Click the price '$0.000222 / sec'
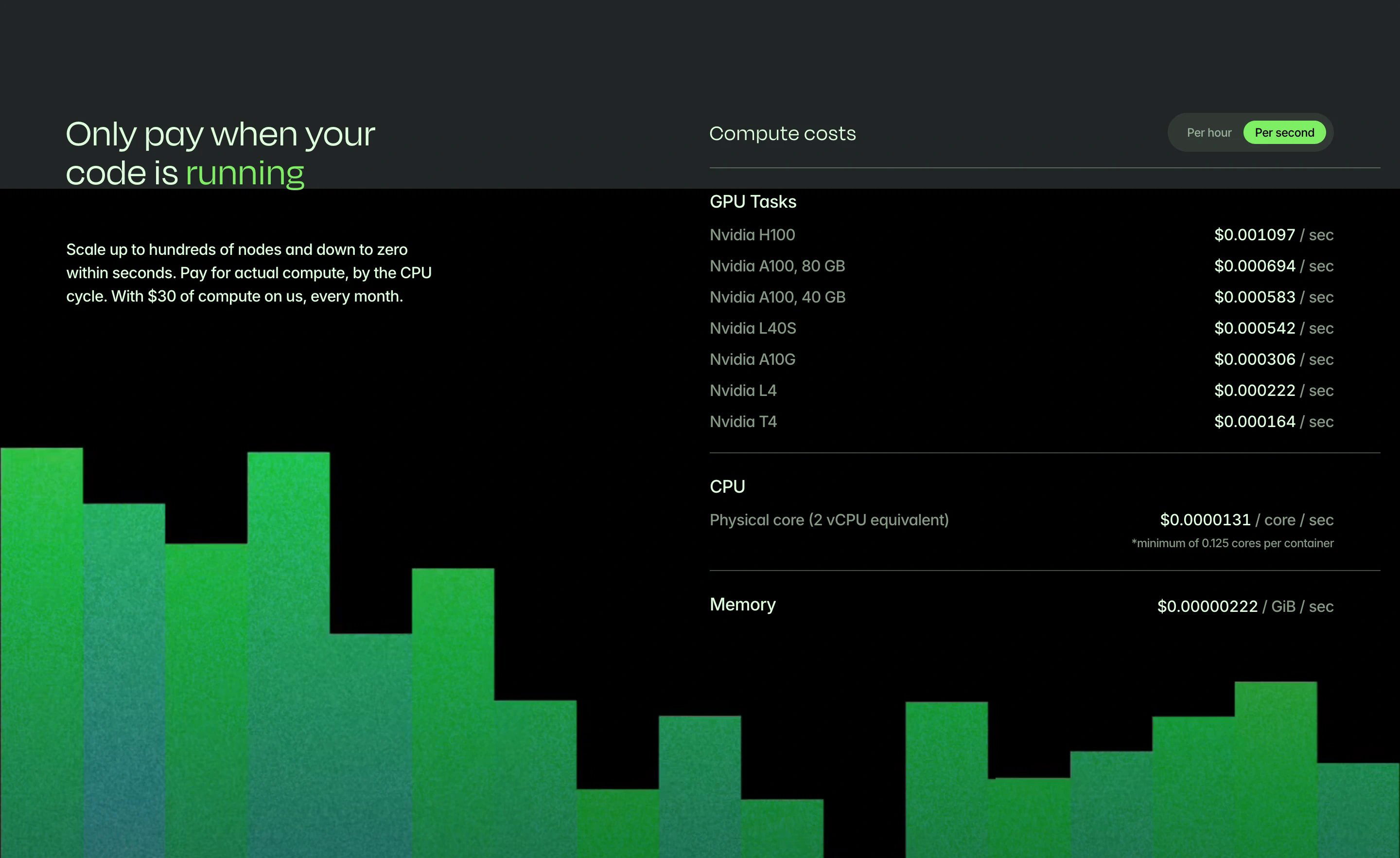The height and width of the screenshot is (858, 1400). pyautogui.click(x=1273, y=391)
